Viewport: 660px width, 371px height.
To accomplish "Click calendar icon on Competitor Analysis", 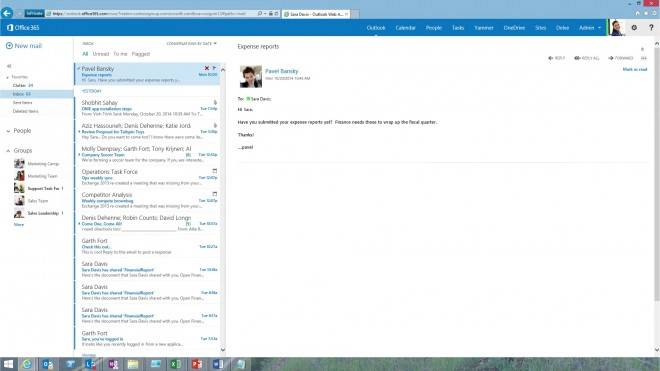I will 215,194.
